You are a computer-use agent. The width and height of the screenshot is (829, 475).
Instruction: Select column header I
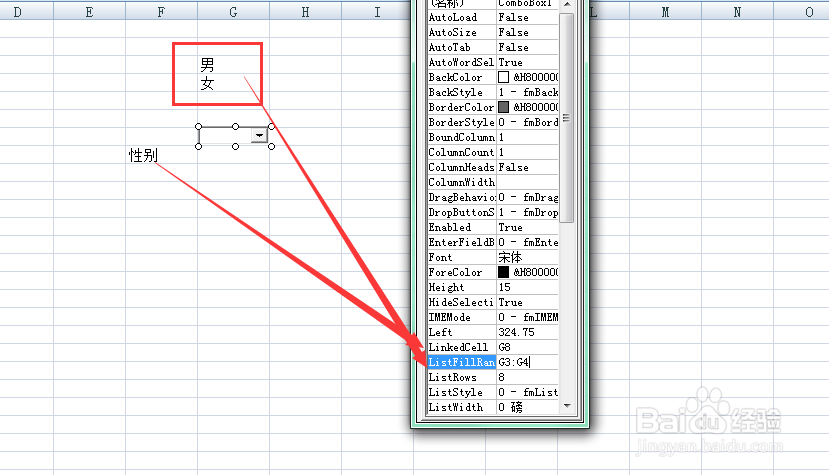[x=377, y=12]
